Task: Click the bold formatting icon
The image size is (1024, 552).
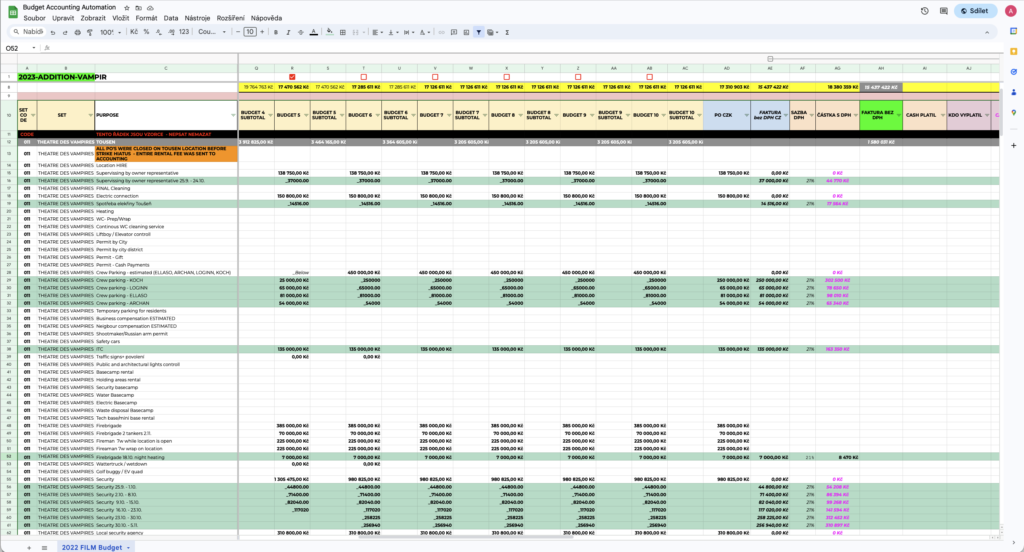Action: (x=276, y=32)
